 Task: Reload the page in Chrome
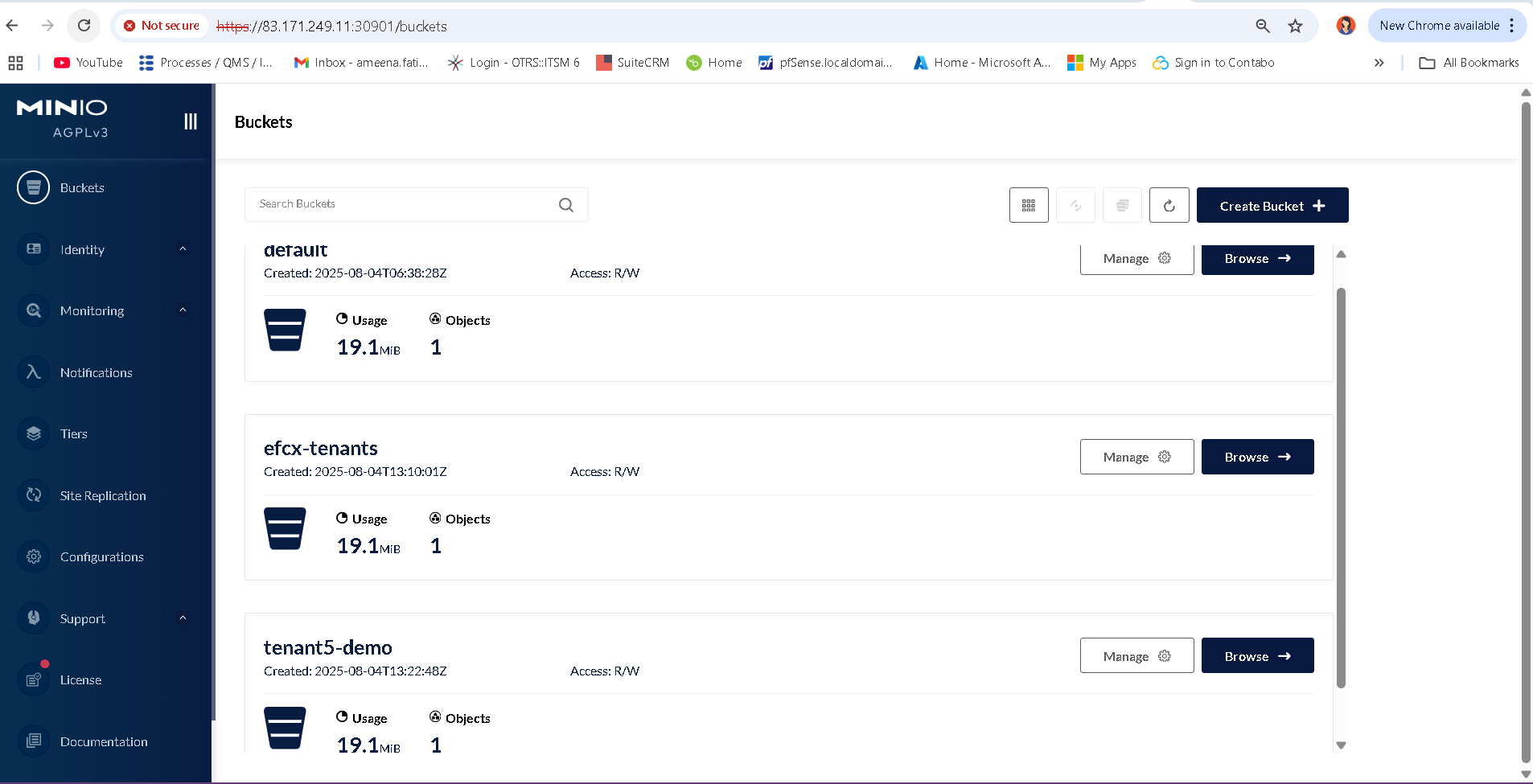84,26
